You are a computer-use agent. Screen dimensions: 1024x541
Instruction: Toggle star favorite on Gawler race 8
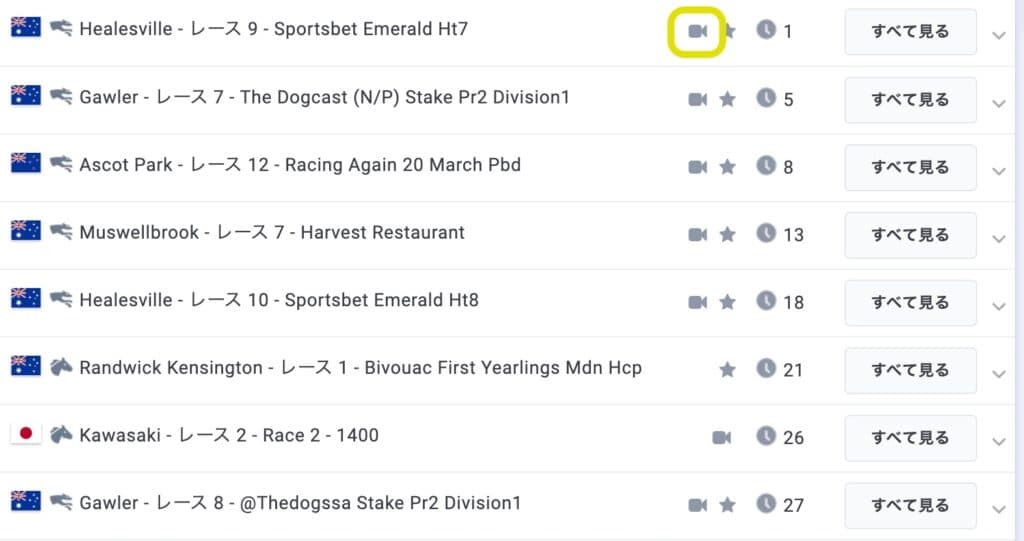click(x=727, y=505)
